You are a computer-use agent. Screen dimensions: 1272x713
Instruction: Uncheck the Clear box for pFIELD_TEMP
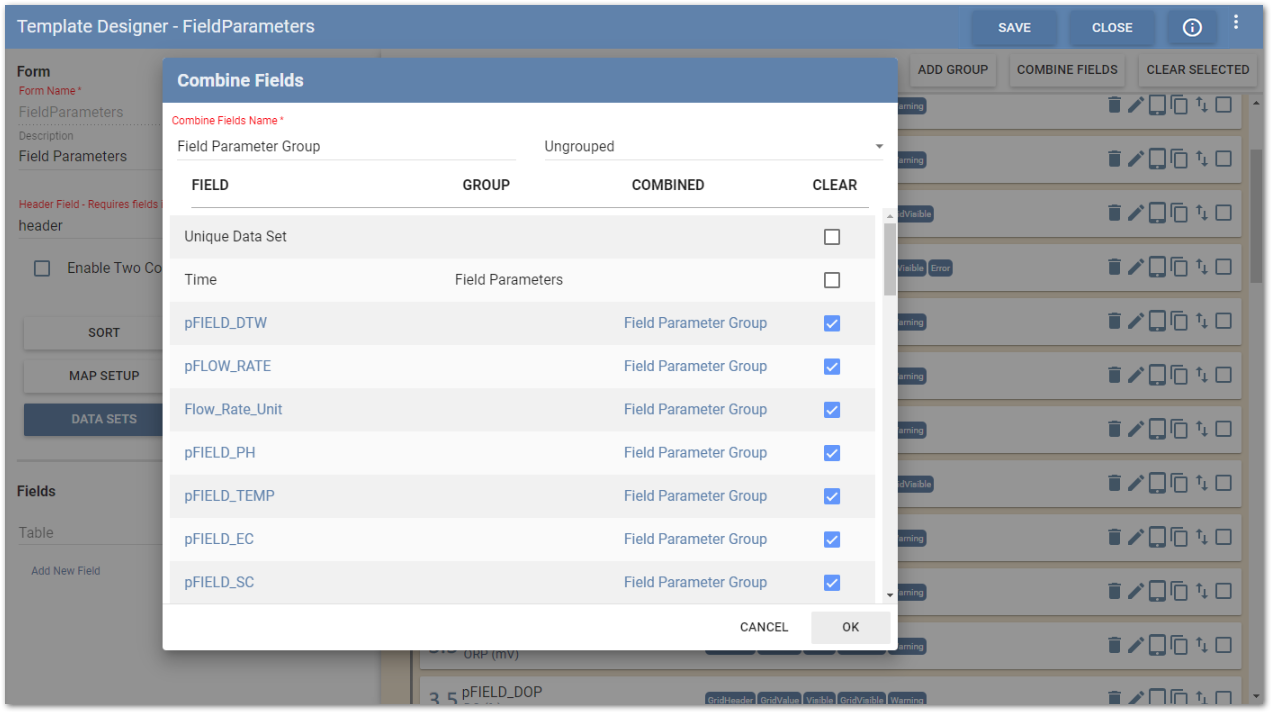[832, 496]
